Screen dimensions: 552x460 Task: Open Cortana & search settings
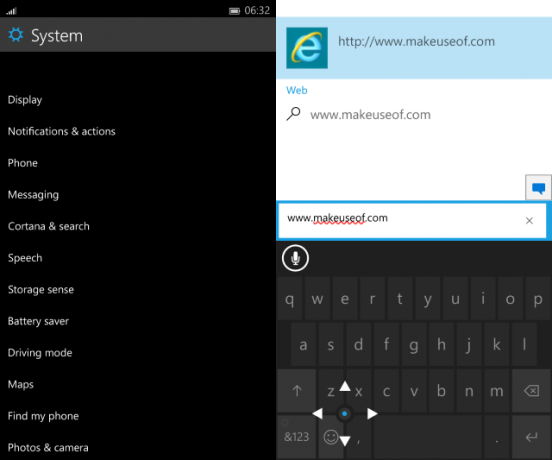[x=49, y=226]
